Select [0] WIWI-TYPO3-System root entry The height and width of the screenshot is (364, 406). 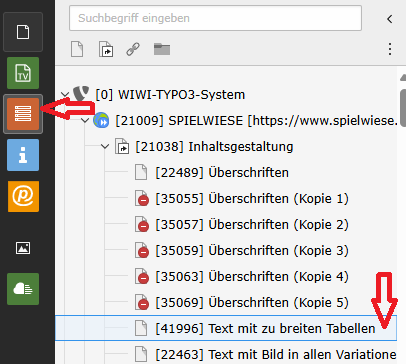(170, 95)
